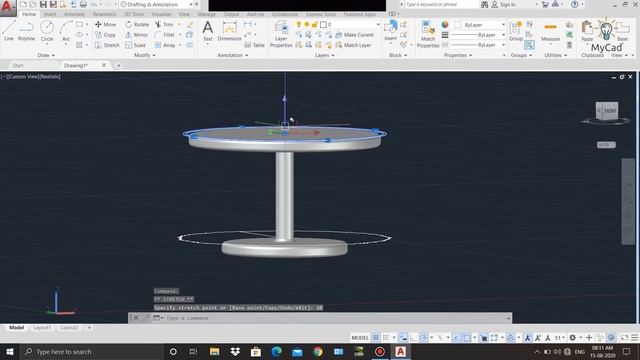The width and height of the screenshot is (640, 360).
Task: Open the Manage ribbon tab
Action: point(206,14)
